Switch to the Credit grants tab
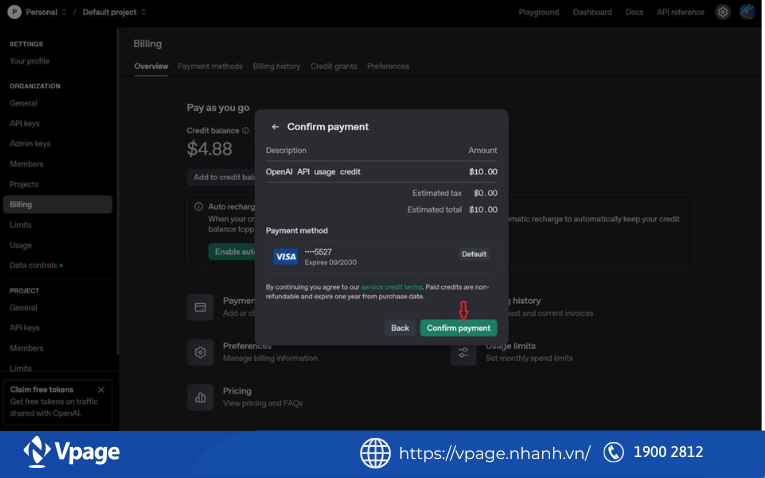Viewport: 765px width, 478px height. (334, 66)
